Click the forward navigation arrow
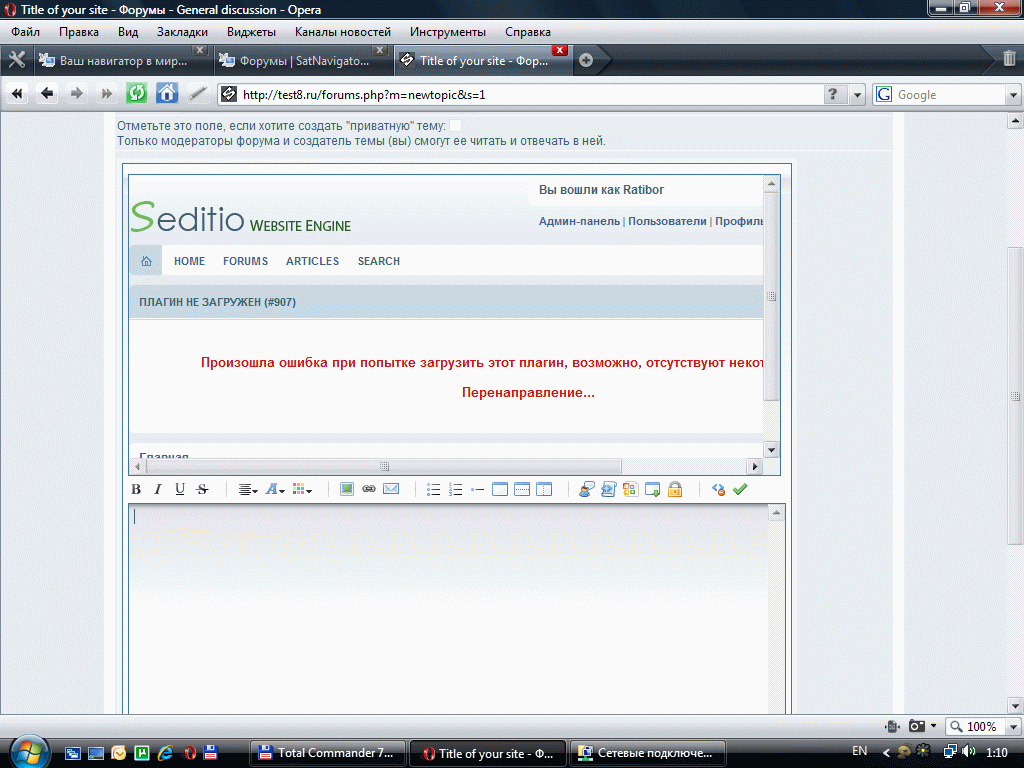Image resolution: width=1024 pixels, height=768 pixels. 76,94
